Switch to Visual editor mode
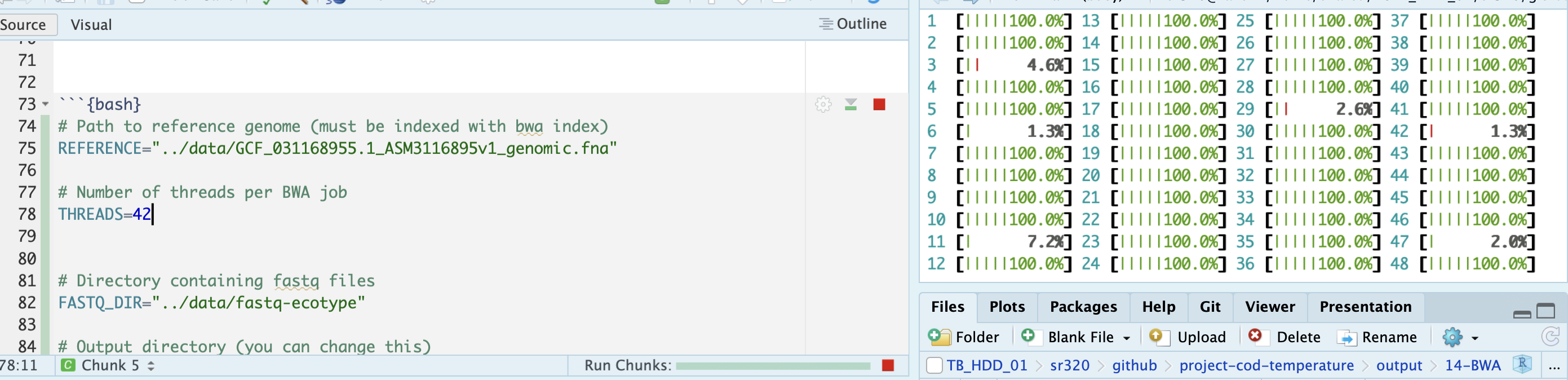1568x380 pixels. click(91, 25)
